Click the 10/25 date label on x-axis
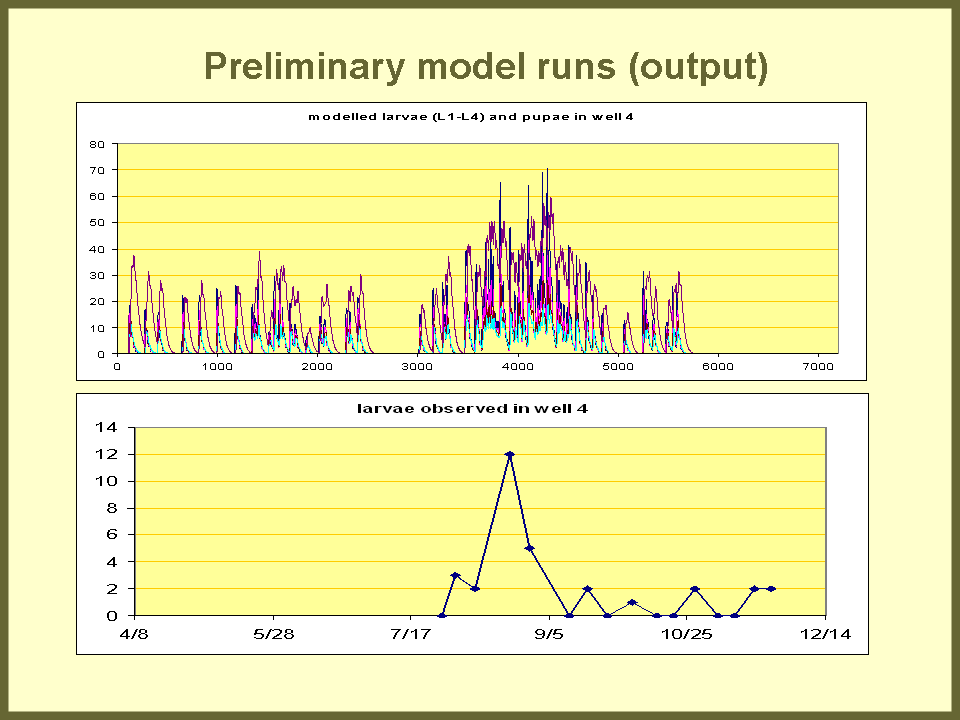Viewport: 960px width, 720px height. (x=687, y=634)
